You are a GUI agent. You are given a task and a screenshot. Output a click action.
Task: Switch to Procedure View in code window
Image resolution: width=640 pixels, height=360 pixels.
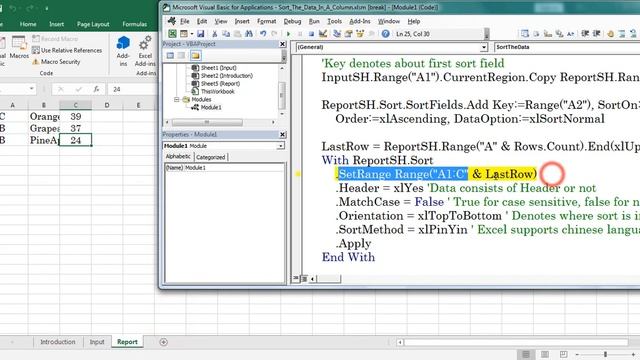[x=296, y=279]
